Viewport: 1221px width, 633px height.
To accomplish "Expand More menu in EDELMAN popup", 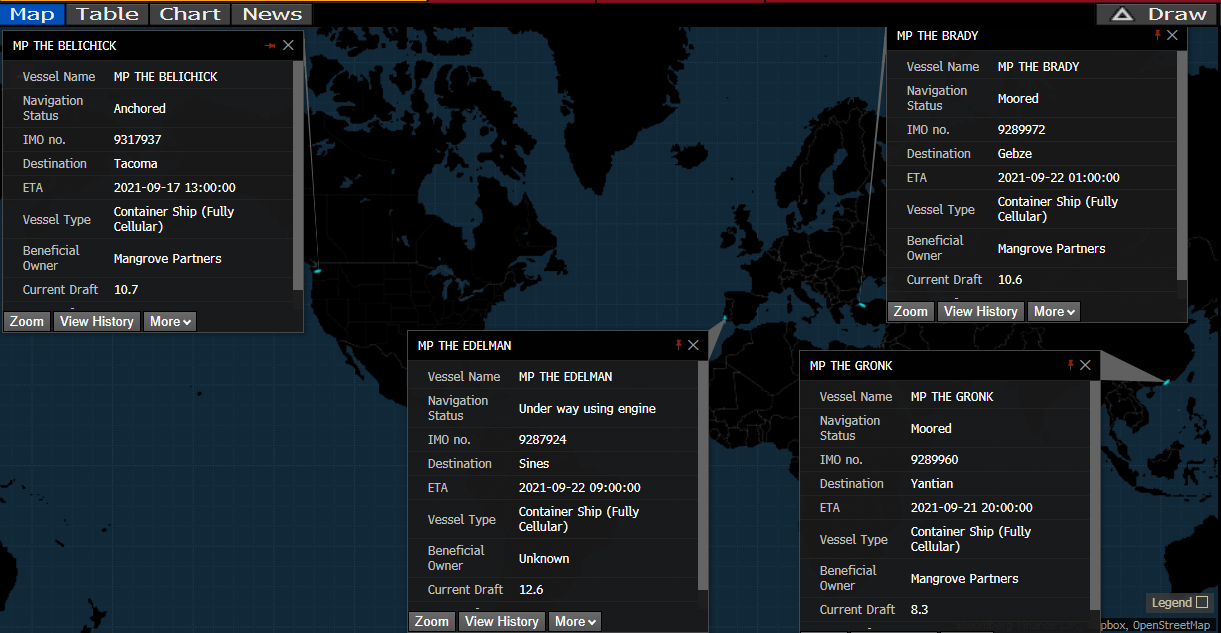I will 575,621.
